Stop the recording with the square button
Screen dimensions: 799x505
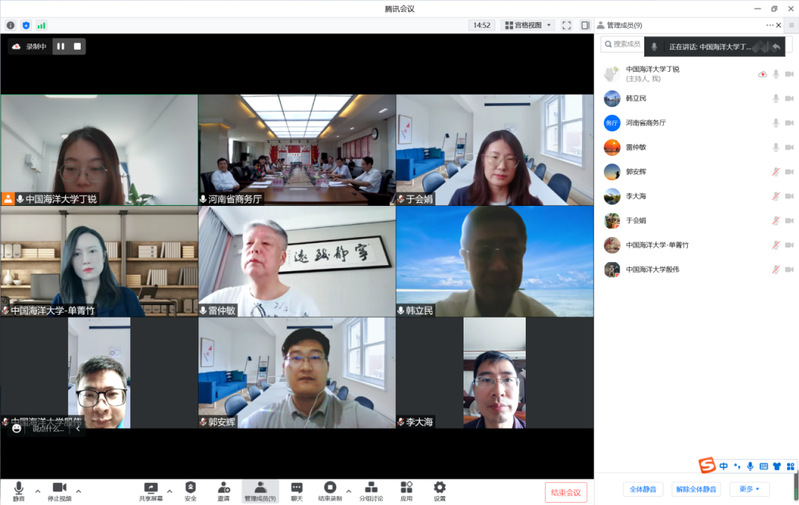click(x=77, y=46)
